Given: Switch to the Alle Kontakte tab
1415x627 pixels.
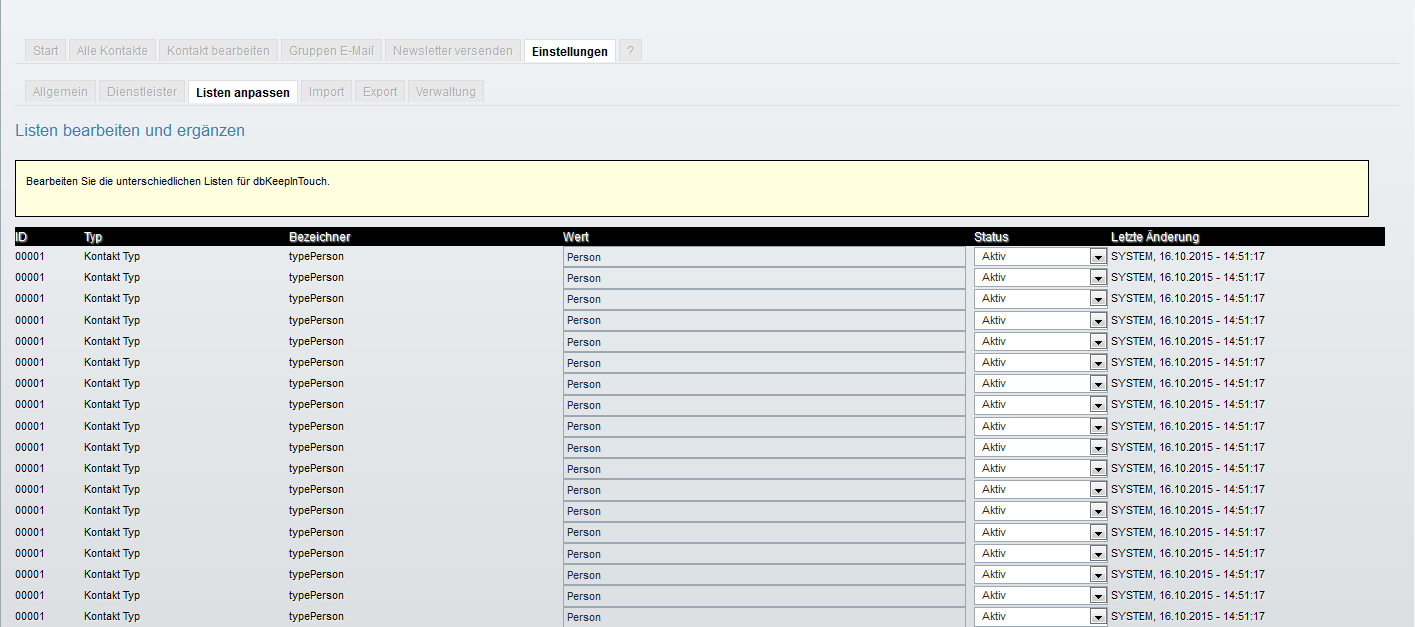Looking at the screenshot, I should (x=112, y=51).
